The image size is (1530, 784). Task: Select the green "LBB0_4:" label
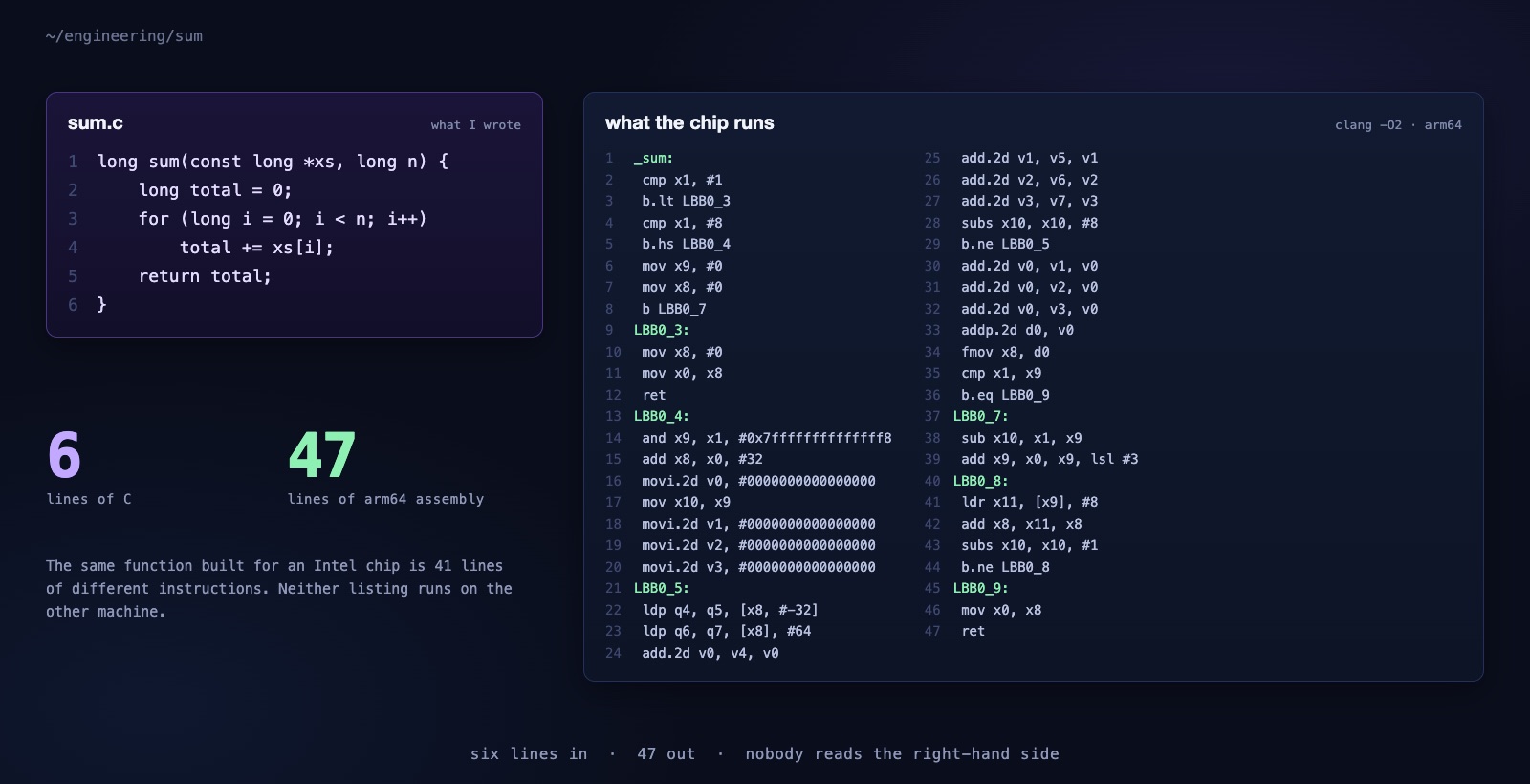(x=662, y=417)
